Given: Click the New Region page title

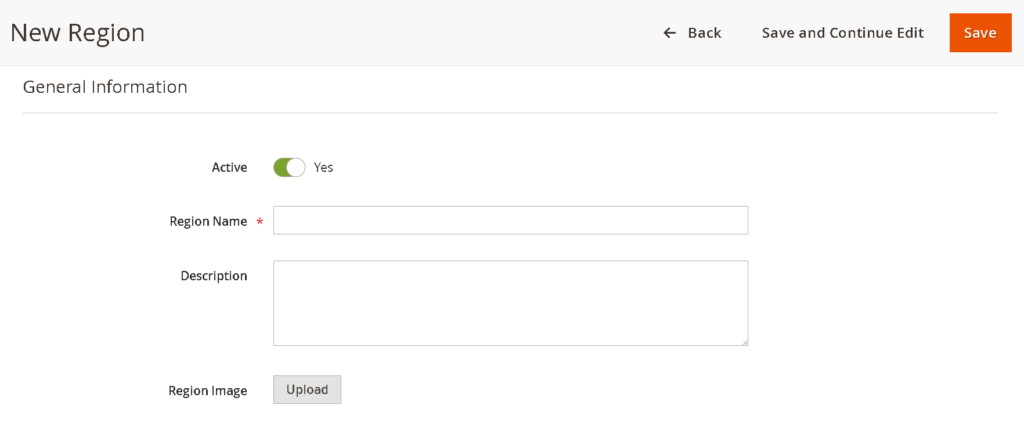Looking at the screenshot, I should tap(77, 33).
